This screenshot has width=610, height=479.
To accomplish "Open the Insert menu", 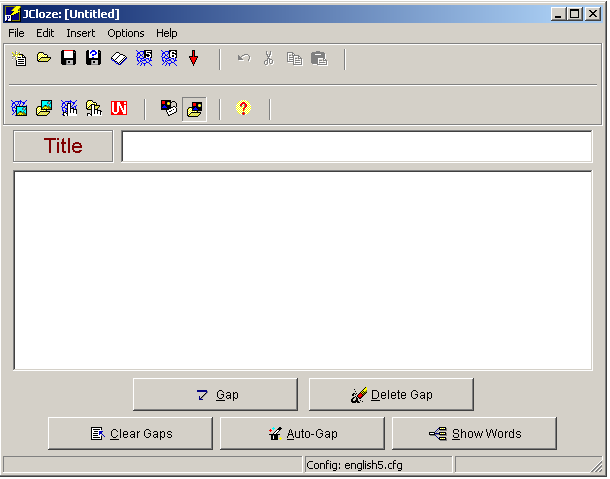I will pos(81,33).
